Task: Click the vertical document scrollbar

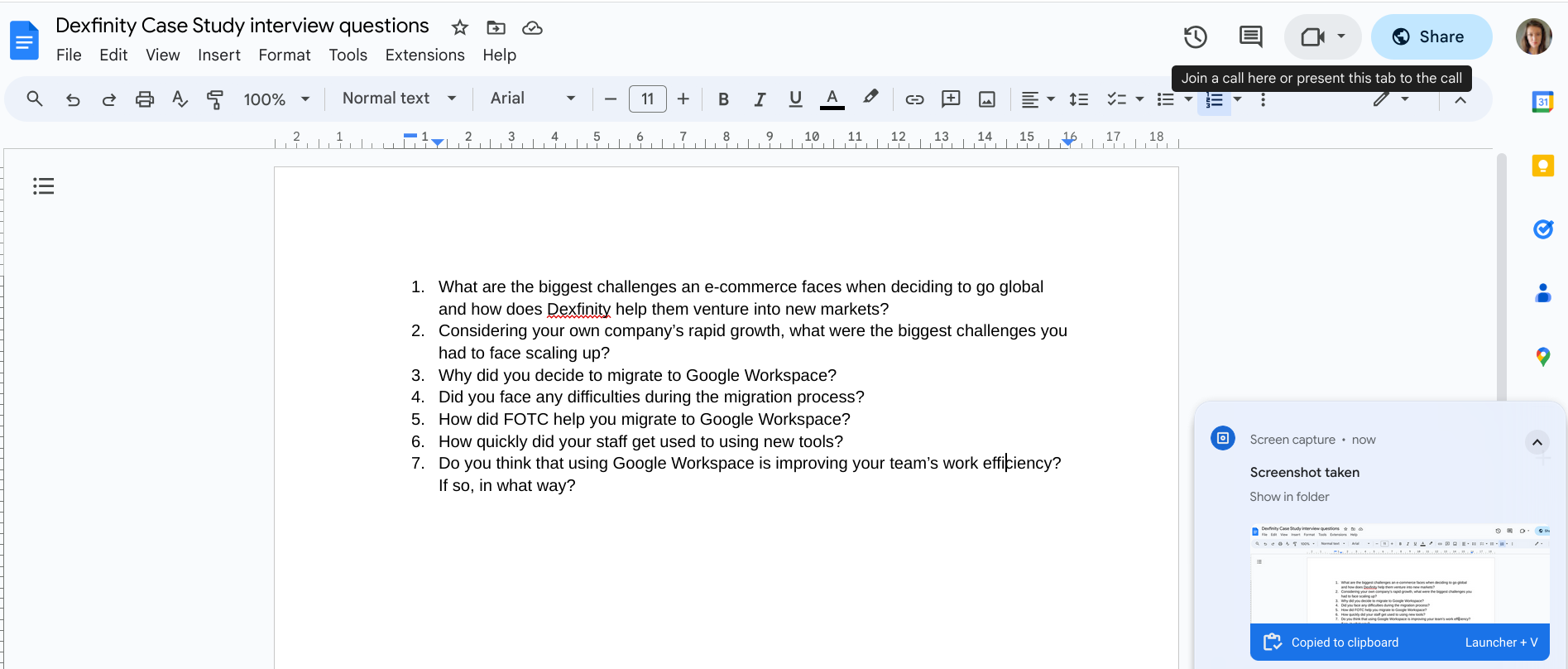Action: [x=1501, y=277]
